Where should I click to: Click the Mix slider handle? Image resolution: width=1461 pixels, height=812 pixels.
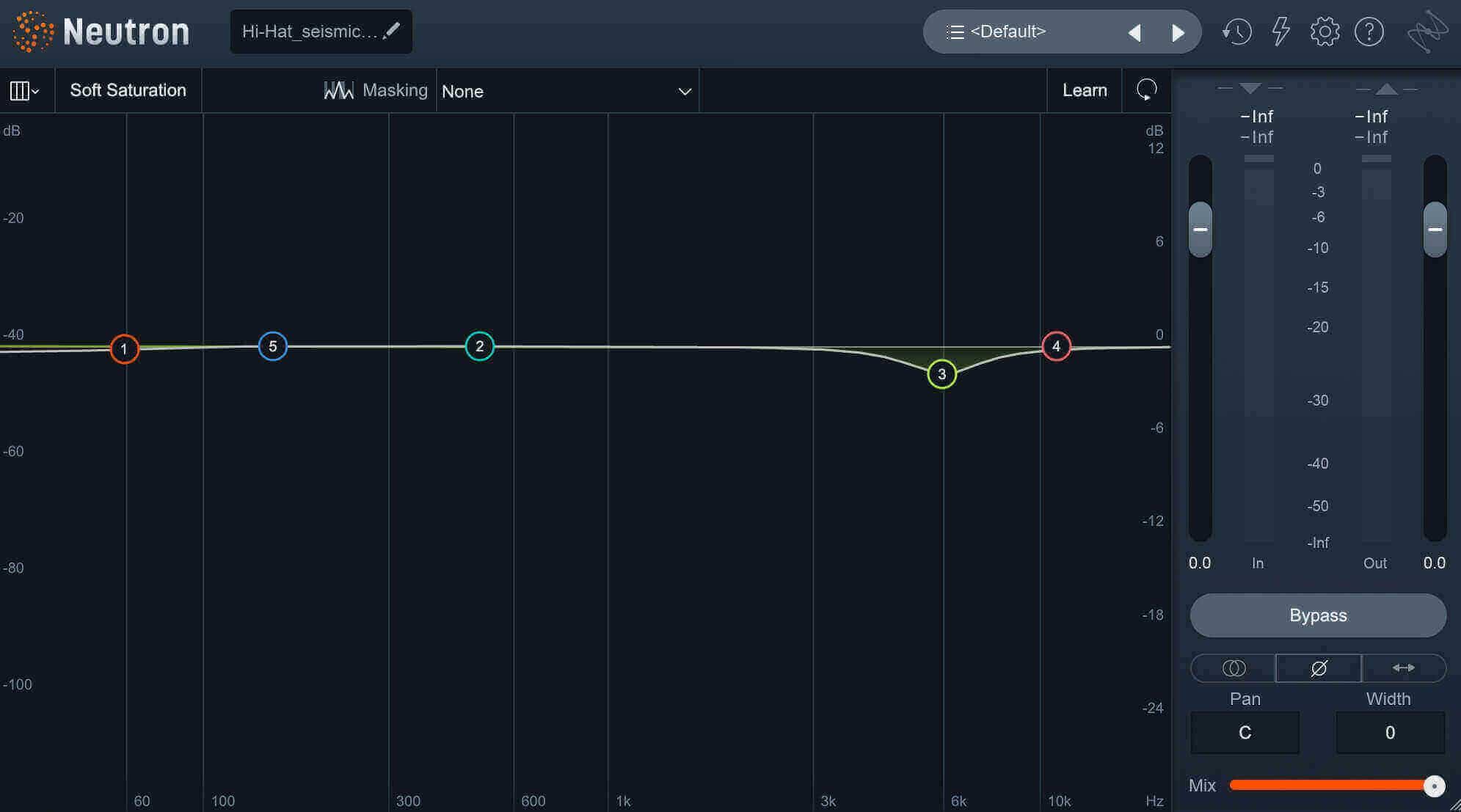coord(1434,786)
